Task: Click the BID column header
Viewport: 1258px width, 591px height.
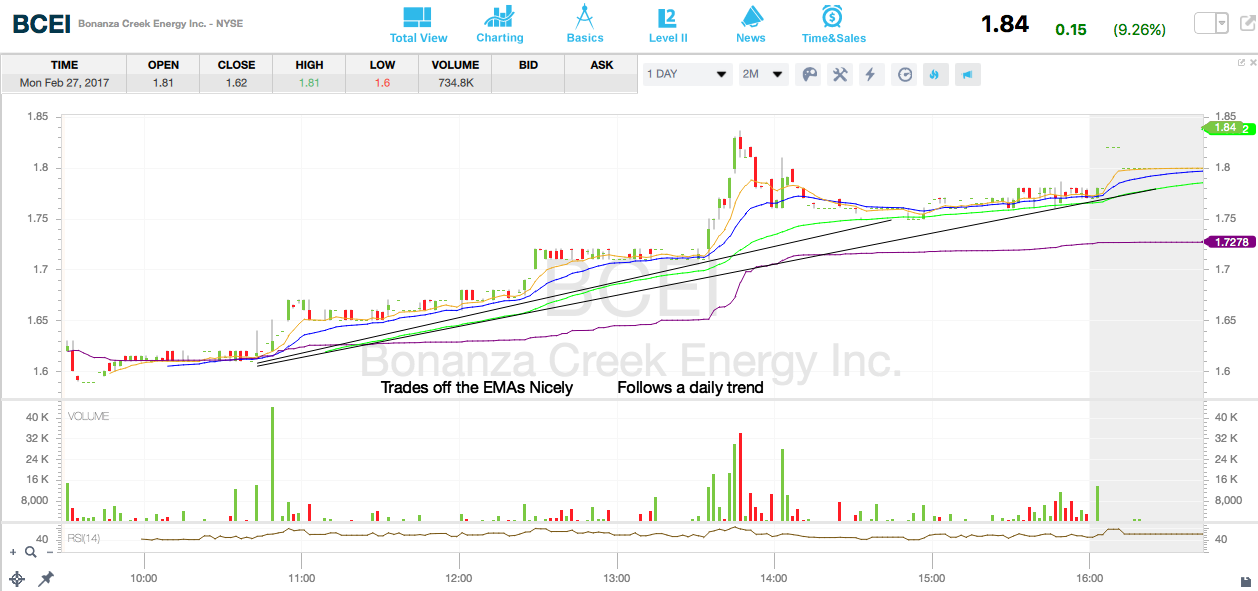Action: pyautogui.click(x=528, y=65)
